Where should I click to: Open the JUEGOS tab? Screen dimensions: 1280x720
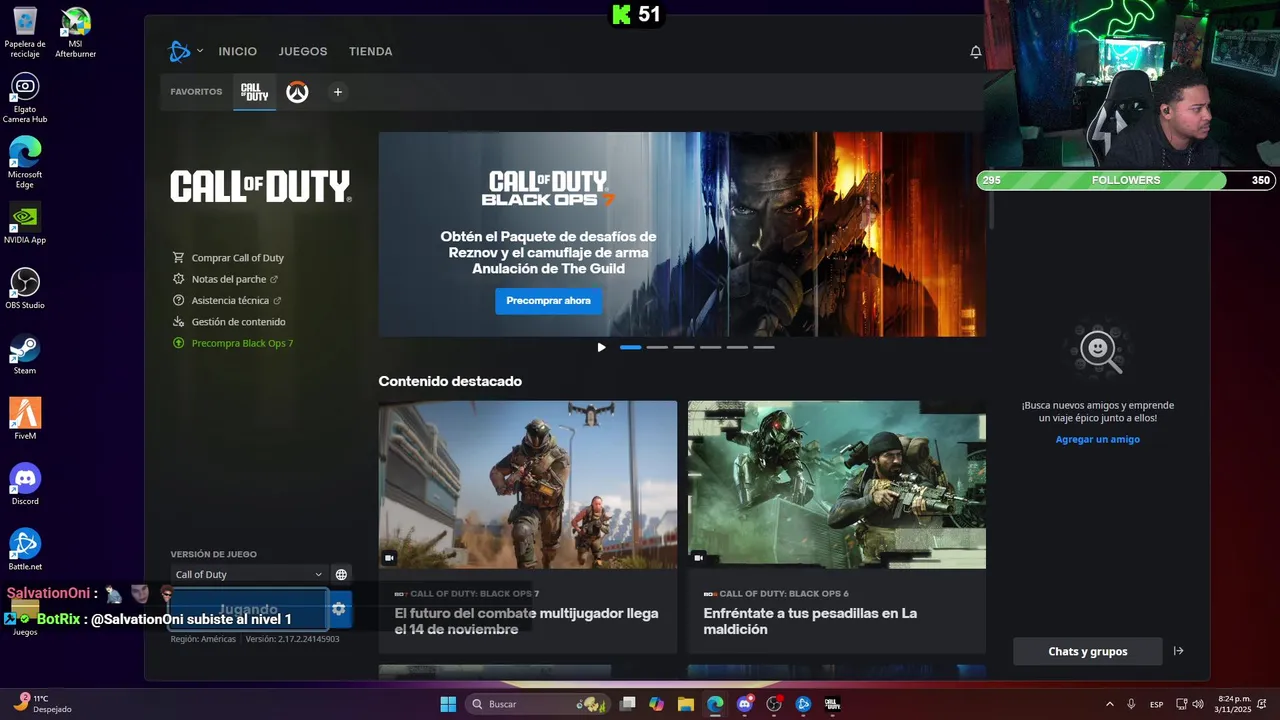(303, 51)
